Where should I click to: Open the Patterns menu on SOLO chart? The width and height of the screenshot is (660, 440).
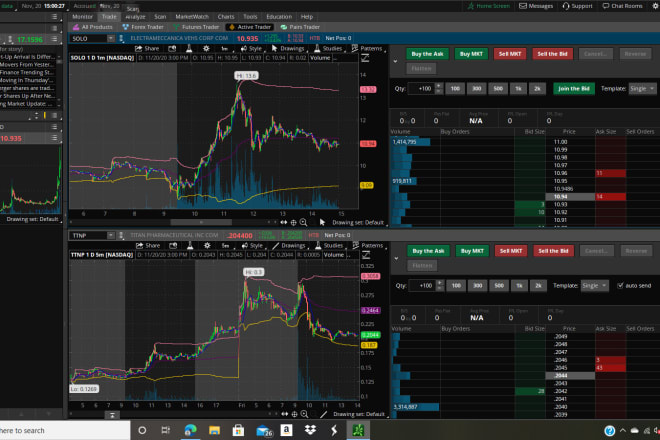pyautogui.click(x=367, y=48)
